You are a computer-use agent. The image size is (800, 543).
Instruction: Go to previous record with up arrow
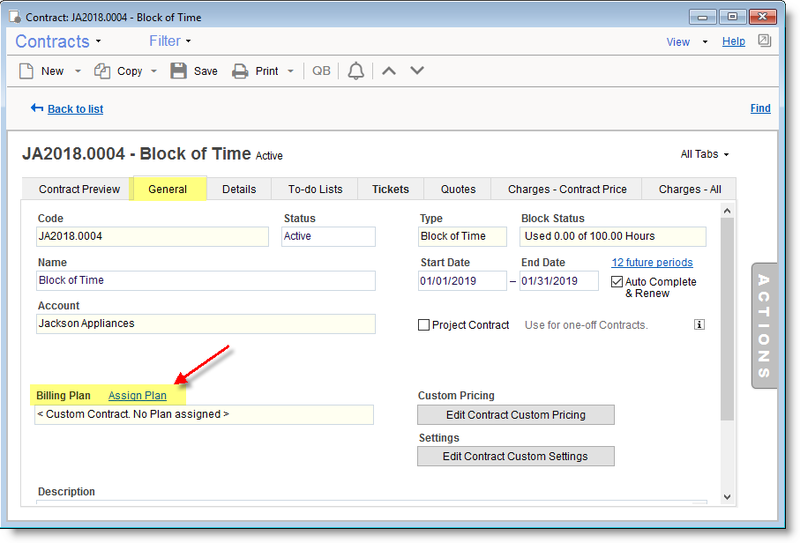click(390, 71)
